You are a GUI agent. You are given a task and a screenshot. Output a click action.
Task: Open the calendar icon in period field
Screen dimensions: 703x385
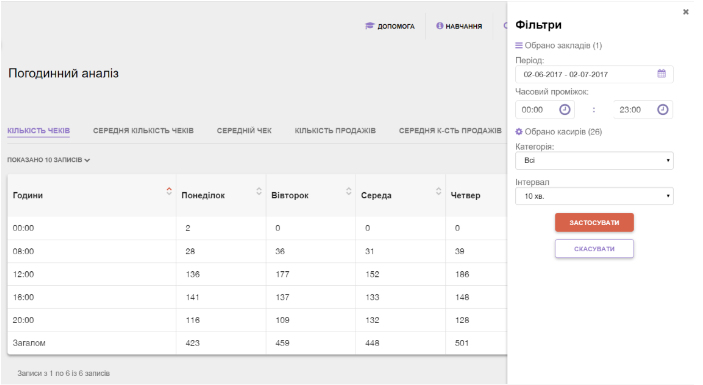point(661,74)
